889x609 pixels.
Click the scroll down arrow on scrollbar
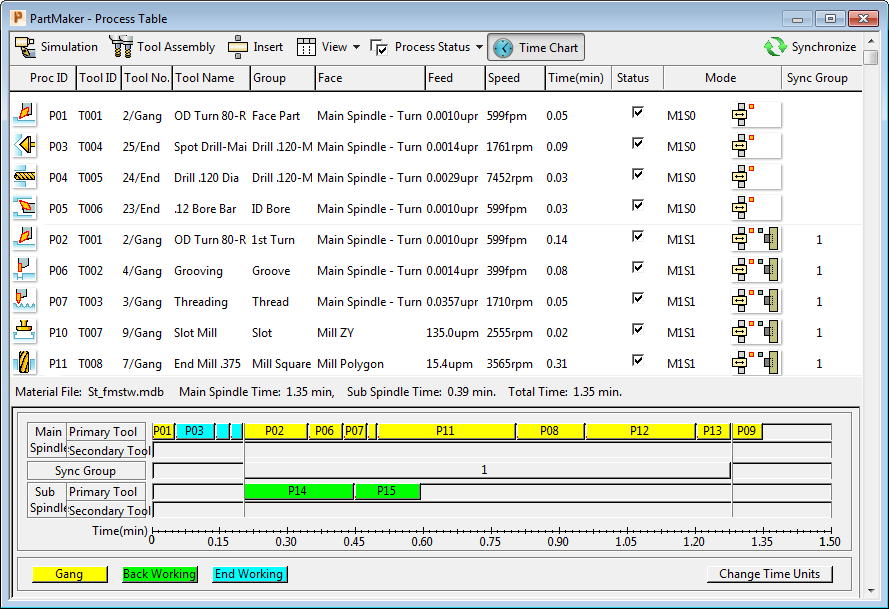[x=871, y=591]
